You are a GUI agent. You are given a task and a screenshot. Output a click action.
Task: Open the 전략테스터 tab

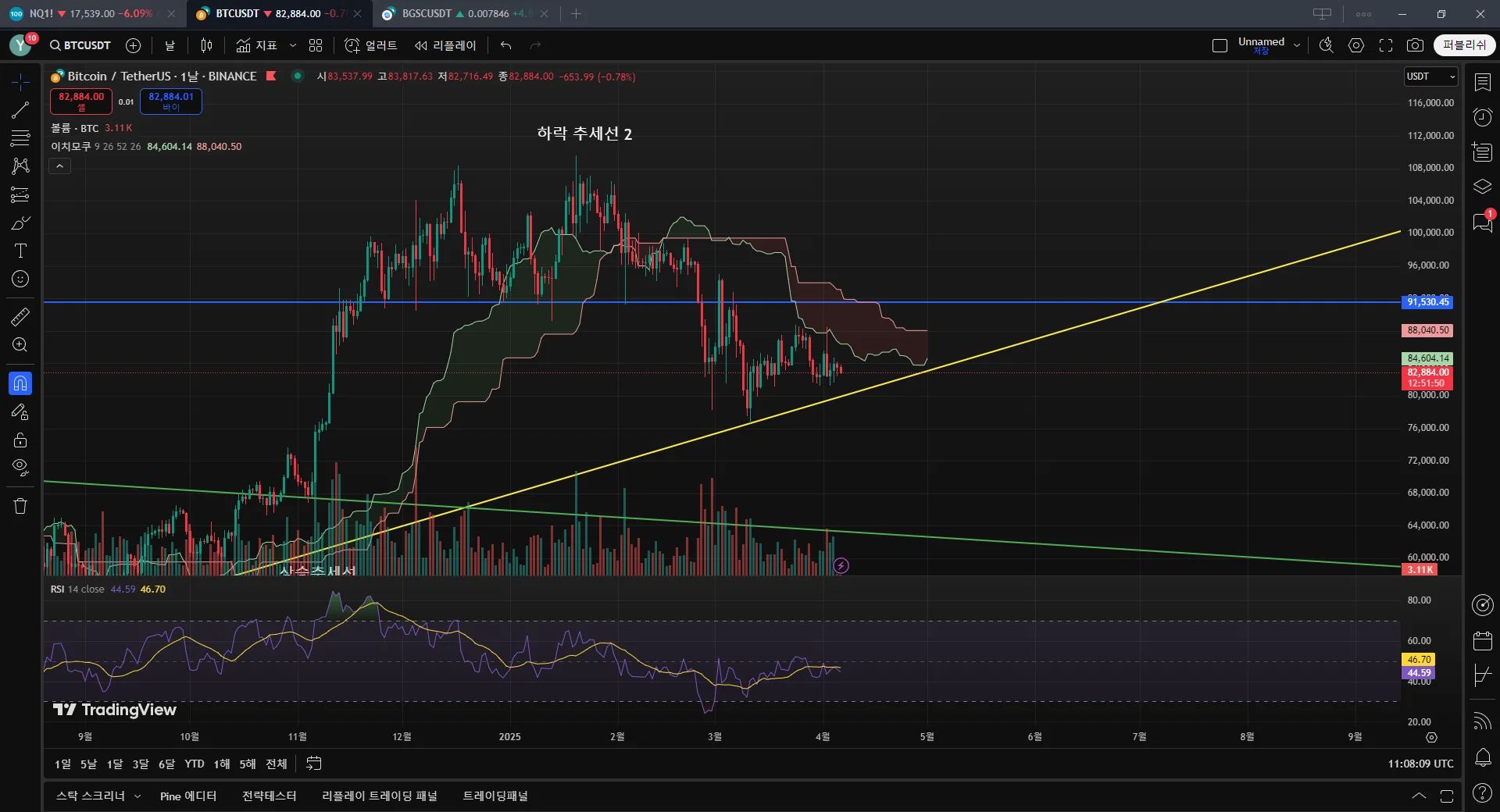pos(269,796)
